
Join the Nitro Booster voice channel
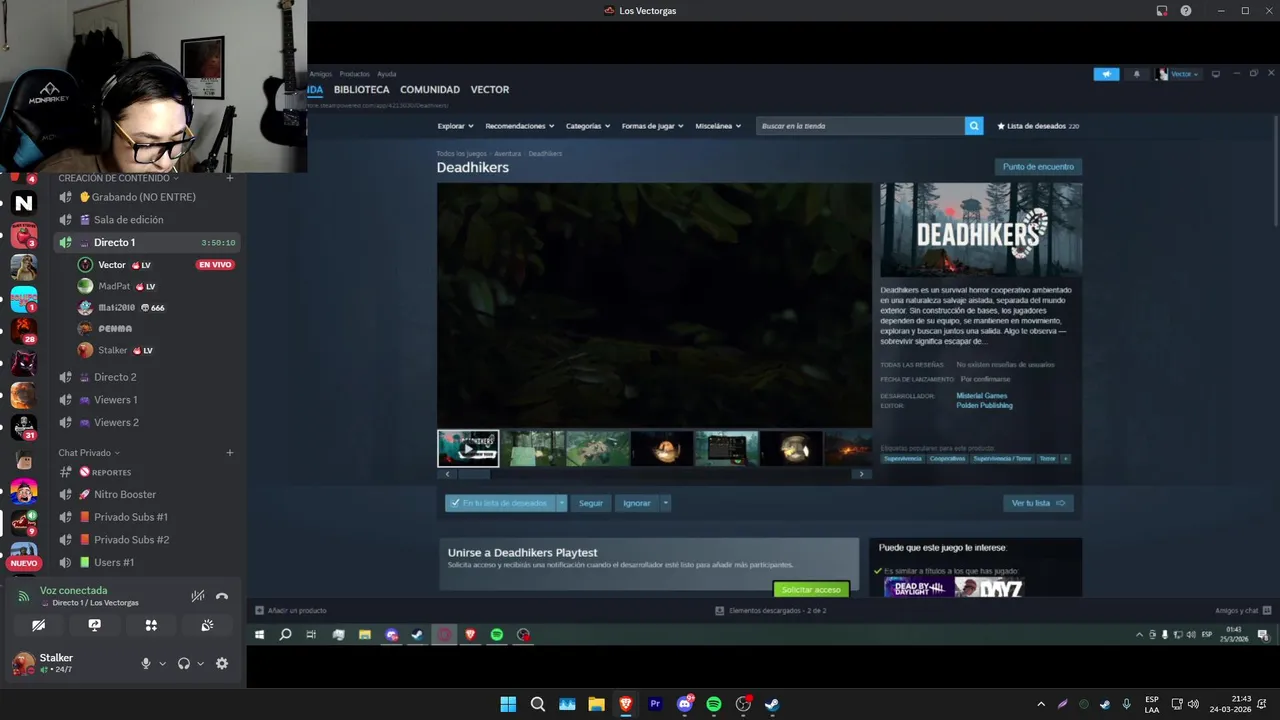[x=147, y=494]
